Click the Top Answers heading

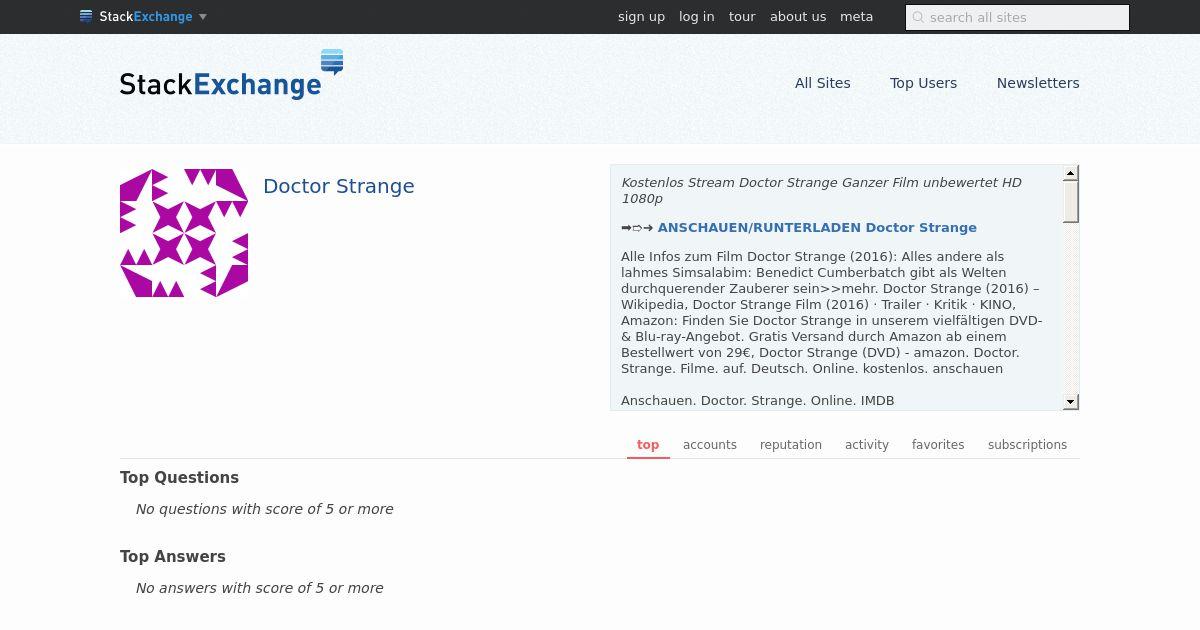(173, 557)
